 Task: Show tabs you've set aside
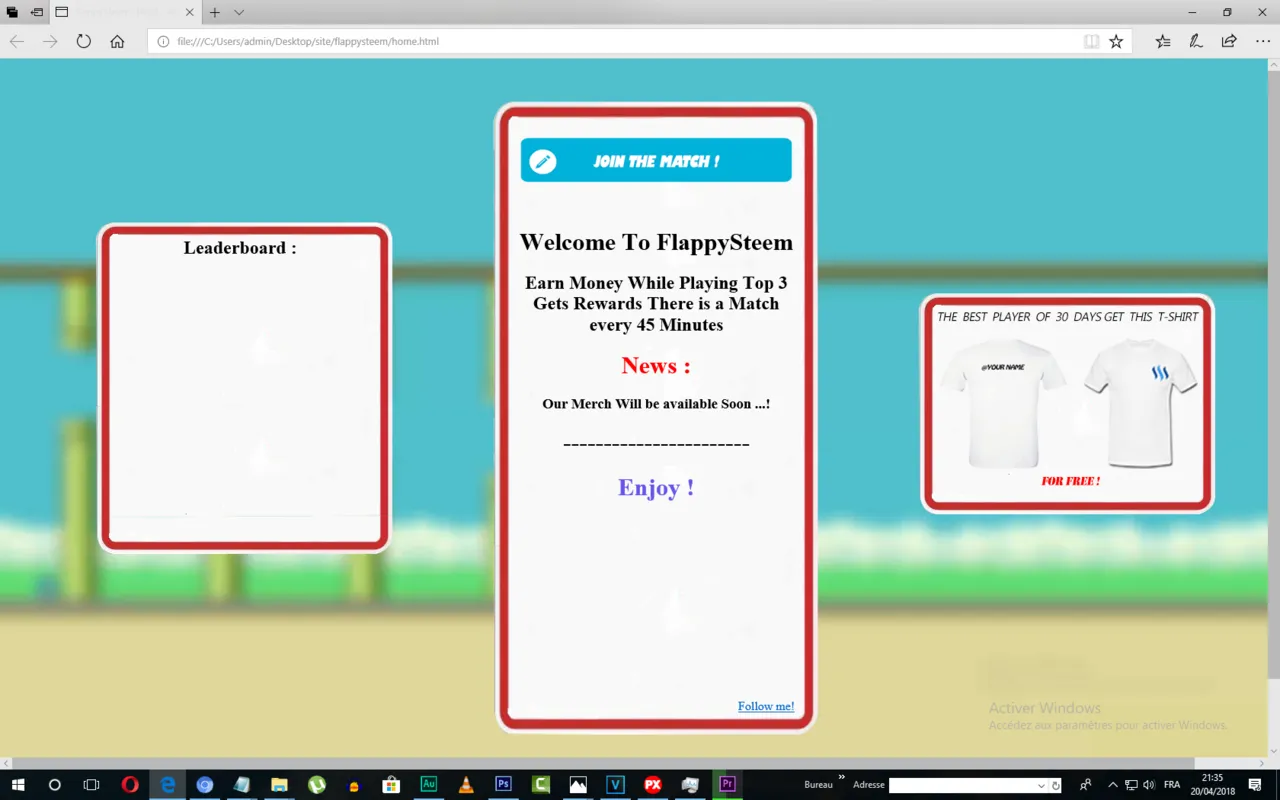pos(12,13)
